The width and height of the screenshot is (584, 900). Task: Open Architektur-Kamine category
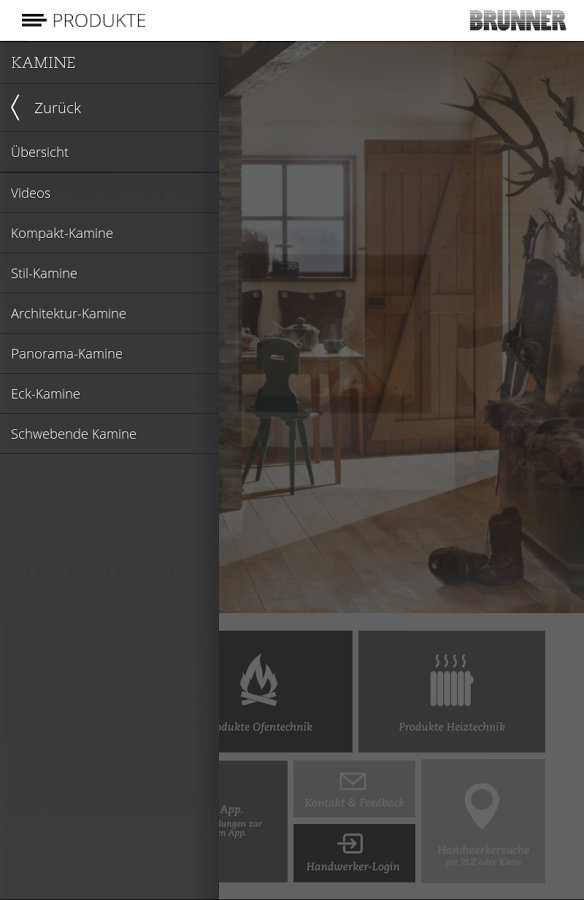(109, 313)
